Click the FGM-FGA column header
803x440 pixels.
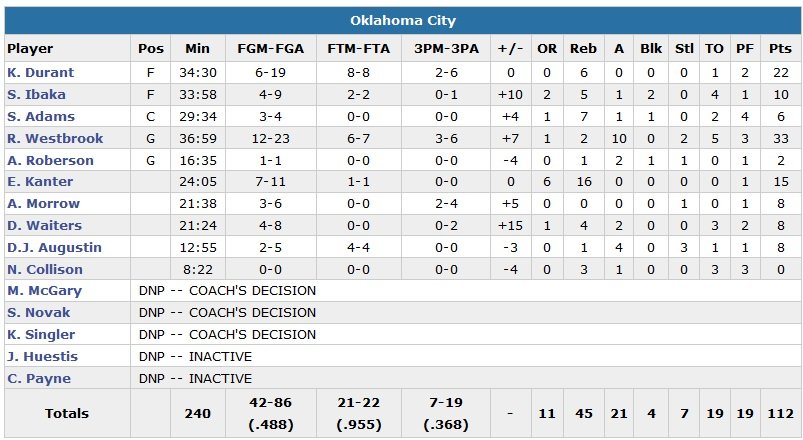(x=265, y=49)
